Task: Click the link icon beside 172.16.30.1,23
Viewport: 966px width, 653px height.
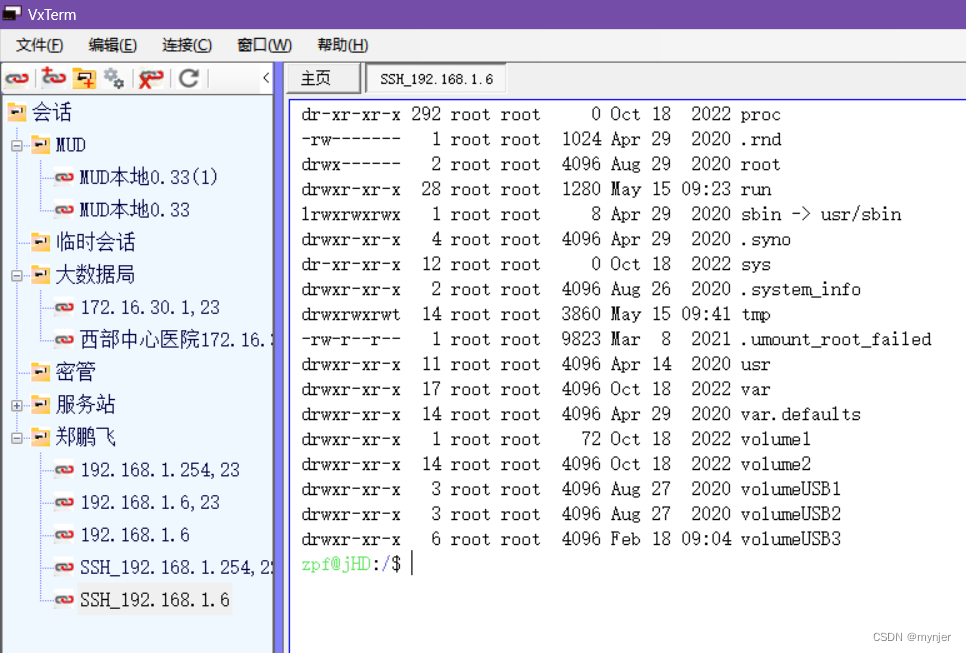Action: tap(64, 307)
